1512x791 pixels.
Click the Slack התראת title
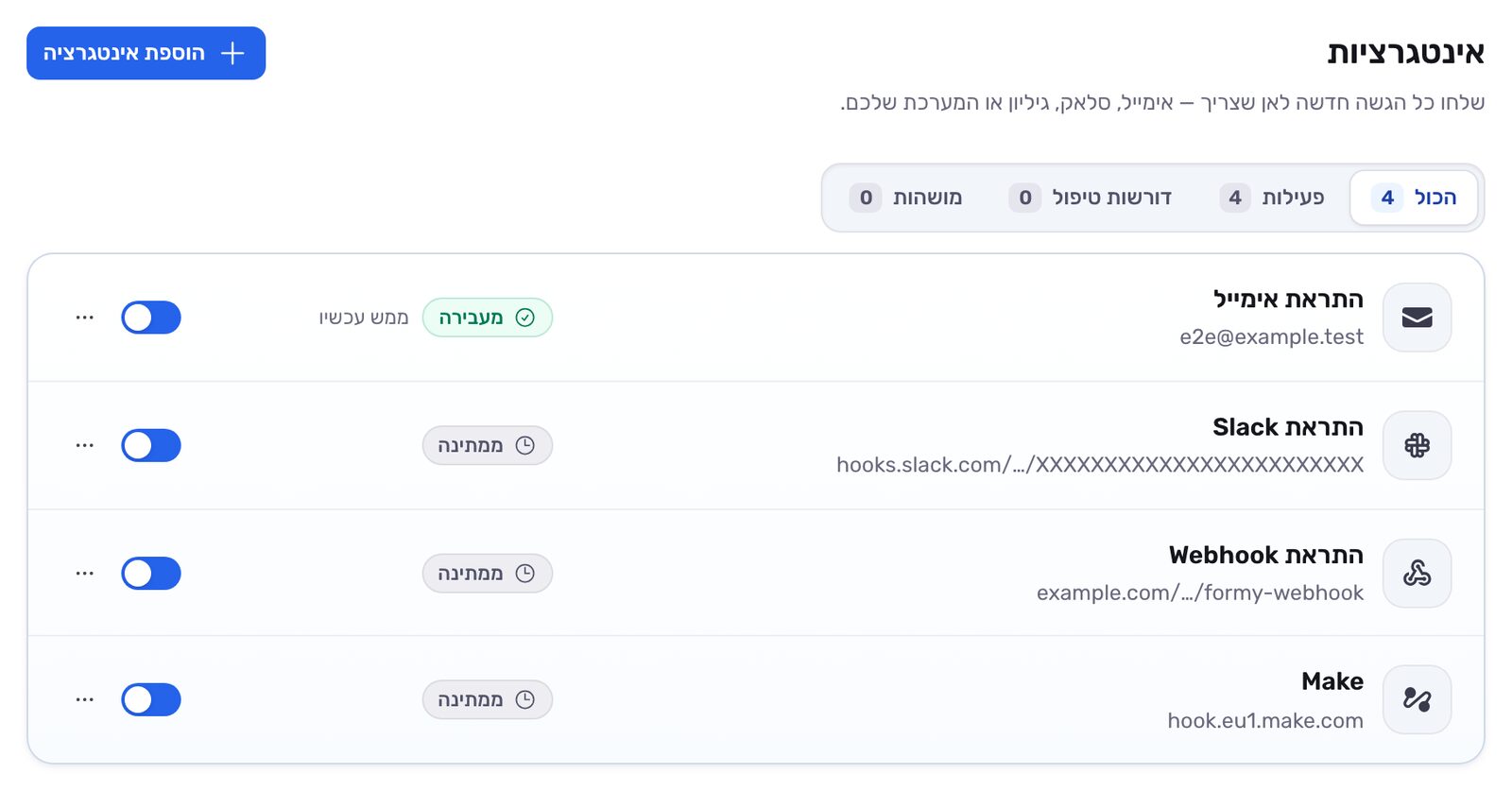[x=1288, y=427]
